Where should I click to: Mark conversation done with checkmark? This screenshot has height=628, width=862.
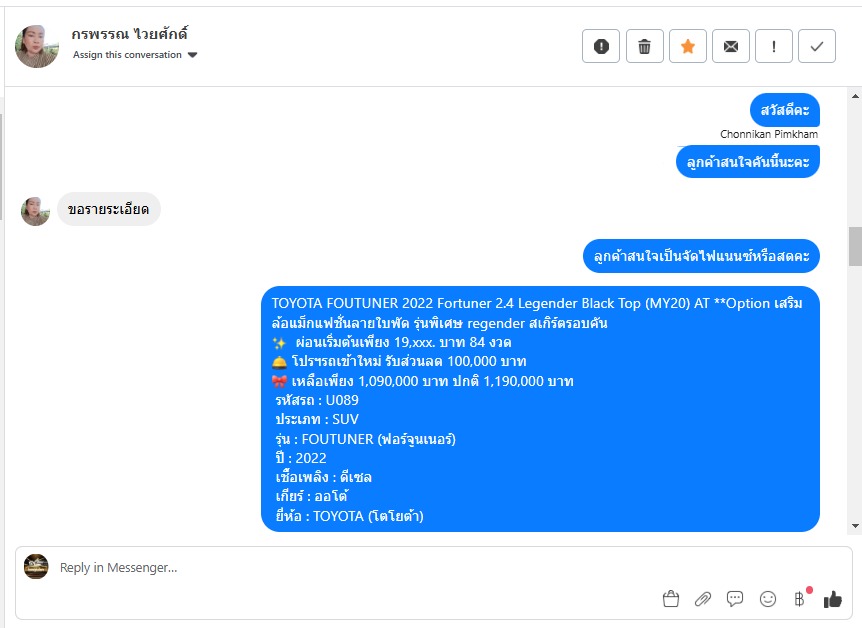(817, 46)
